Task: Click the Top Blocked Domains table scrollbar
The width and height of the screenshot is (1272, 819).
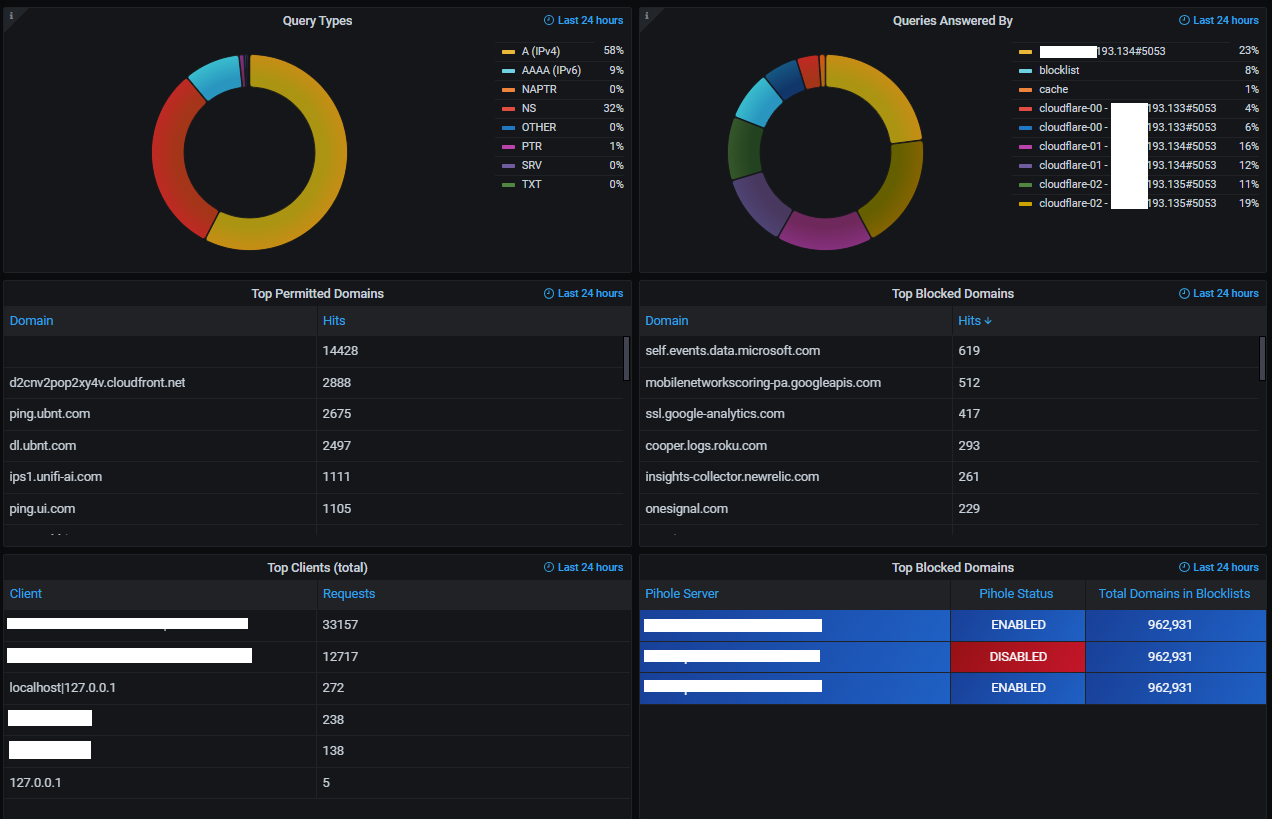Action: 1262,358
